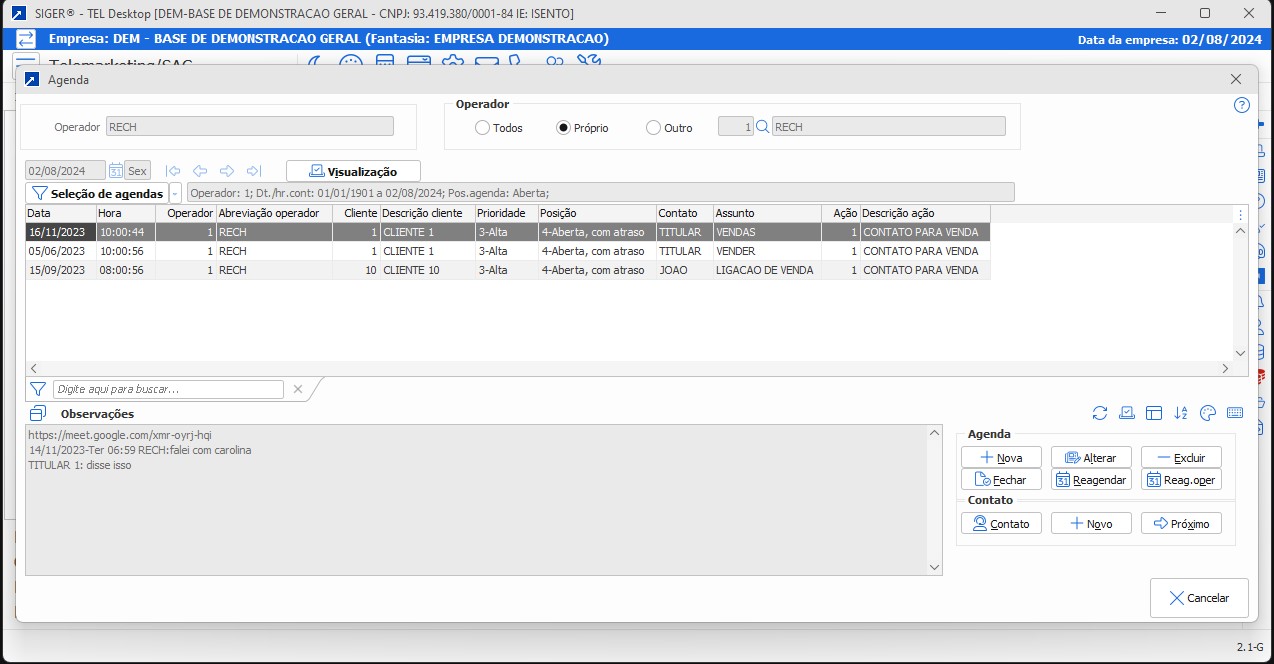Select the Outro operator radio button
The height and width of the screenshot is (664, 1274).
click(x=653, y=128)
